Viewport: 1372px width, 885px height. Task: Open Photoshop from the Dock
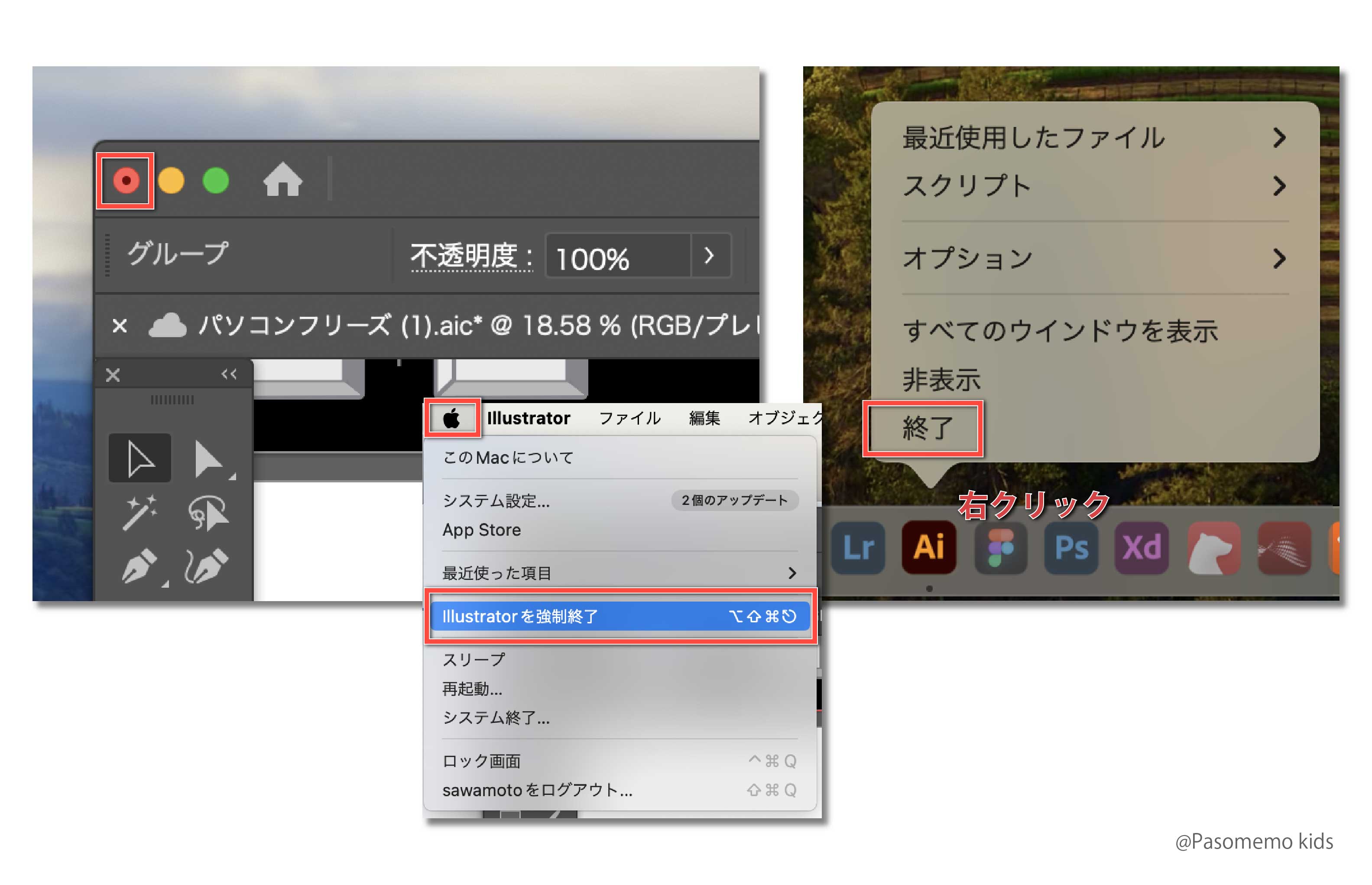pyautogui.click(x=1071, y=547)
